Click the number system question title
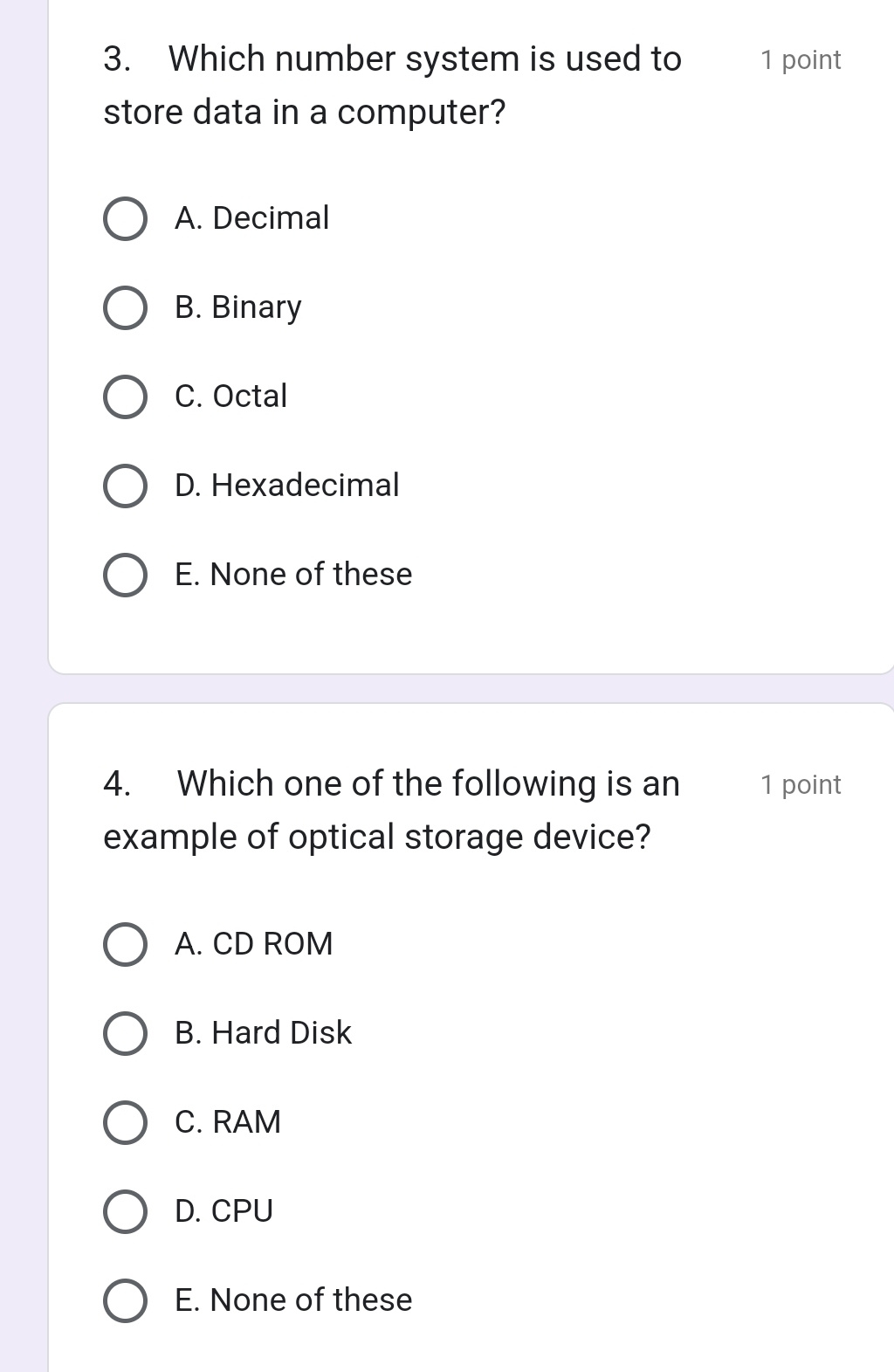 (x=393, y=86)
